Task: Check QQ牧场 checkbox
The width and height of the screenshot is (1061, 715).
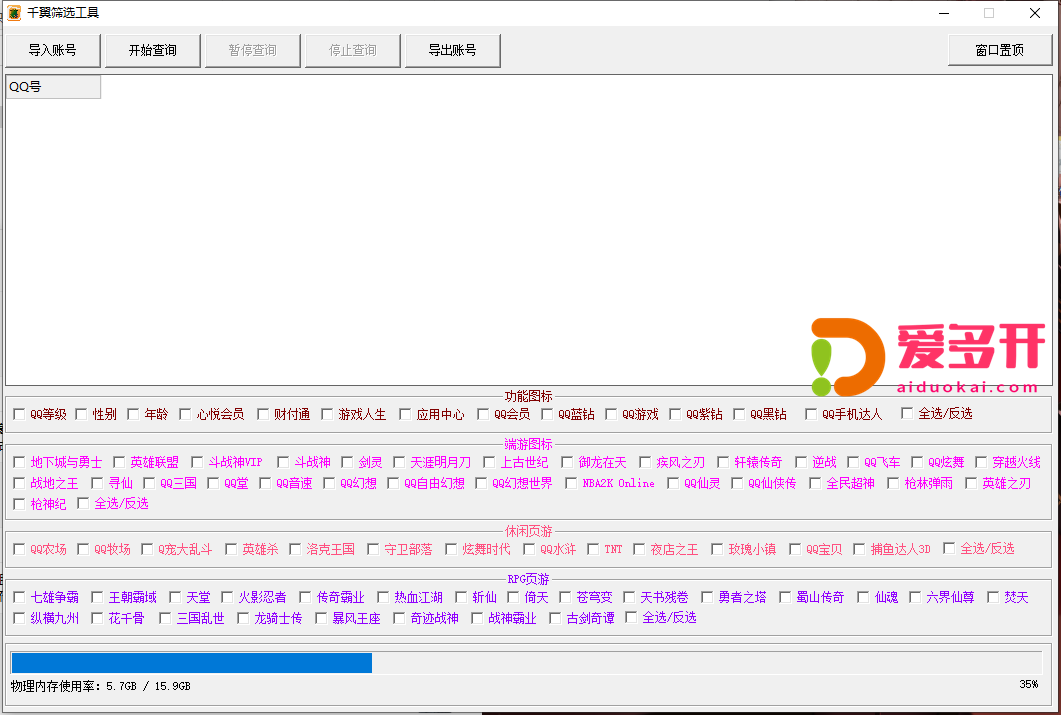Action: (x=83, y=549)
